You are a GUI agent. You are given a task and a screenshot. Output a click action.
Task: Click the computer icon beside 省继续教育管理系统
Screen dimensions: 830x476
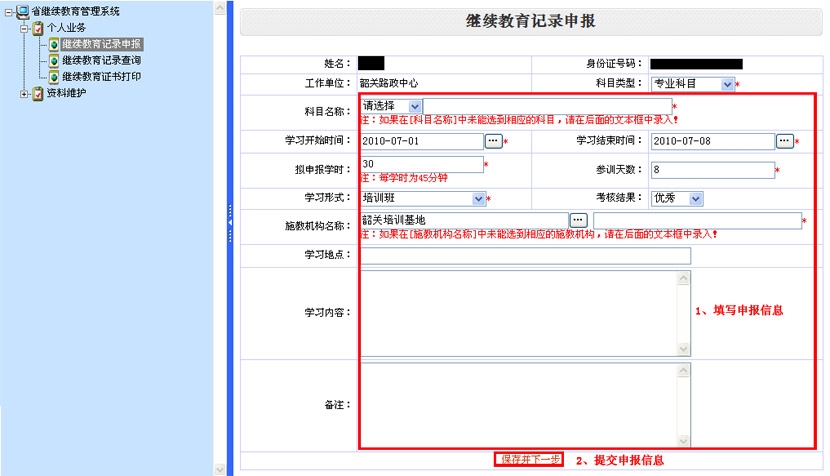pyautogui.click(x=23, y=11)
